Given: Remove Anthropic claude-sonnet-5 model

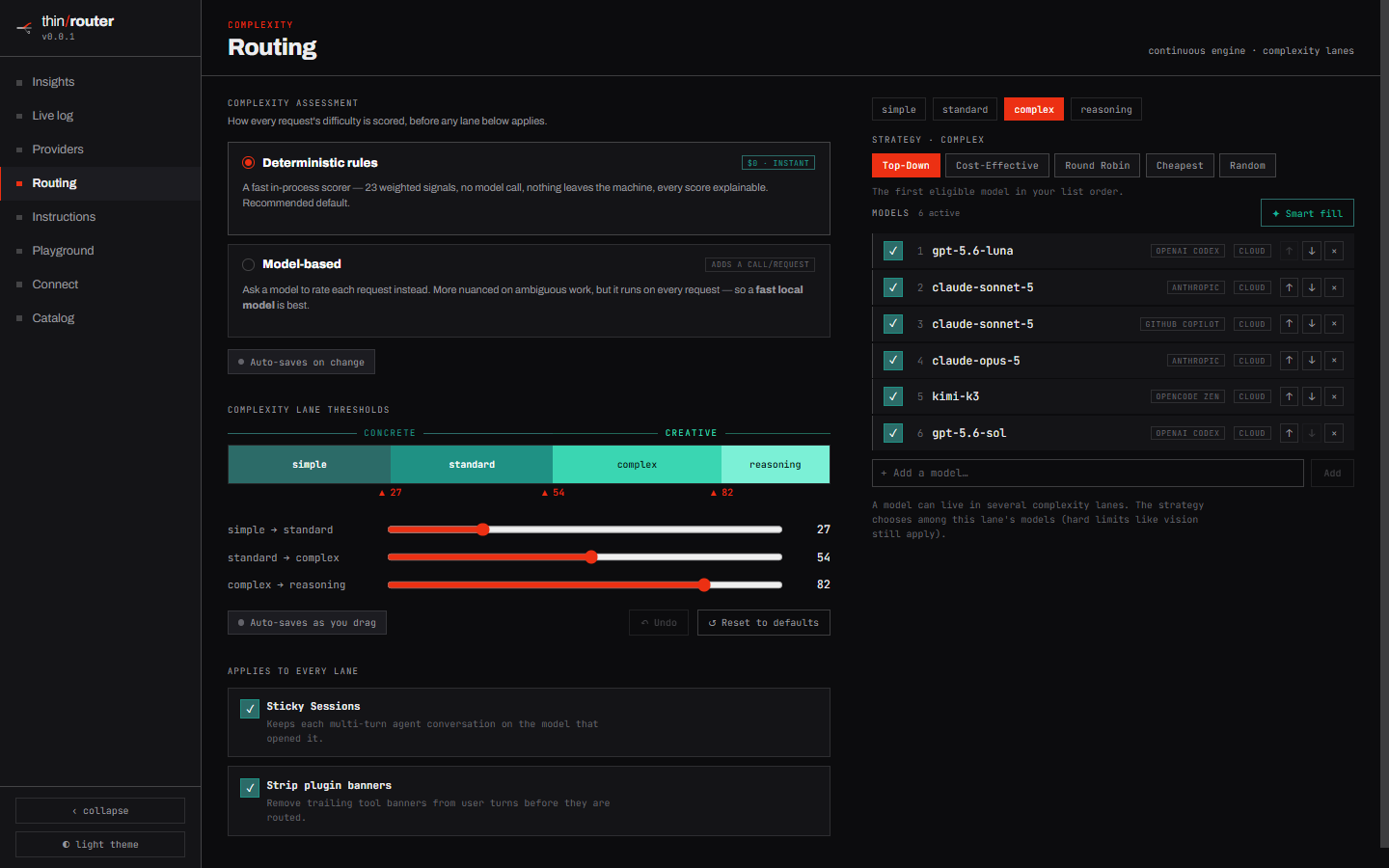Looking at the screenshot, I should click(x=1334, y=287).
